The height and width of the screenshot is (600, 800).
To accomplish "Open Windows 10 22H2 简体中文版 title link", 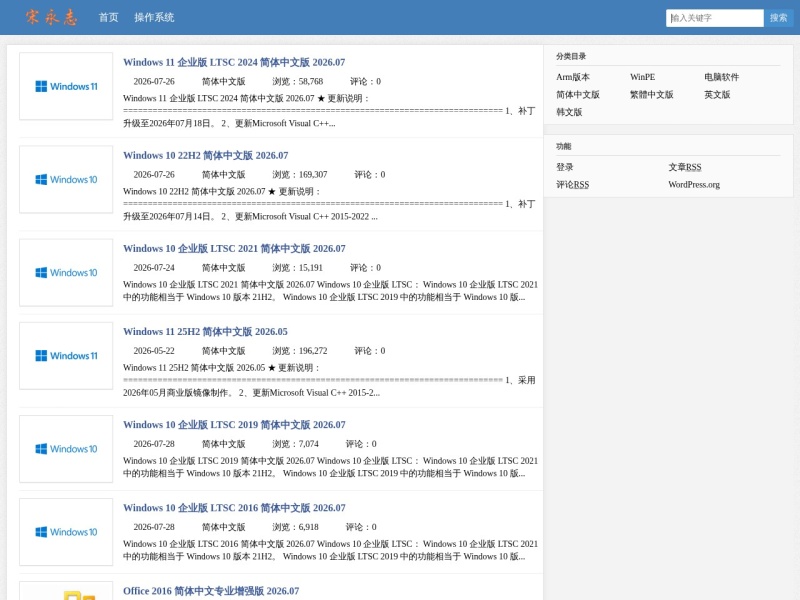I will click(206, 155).
